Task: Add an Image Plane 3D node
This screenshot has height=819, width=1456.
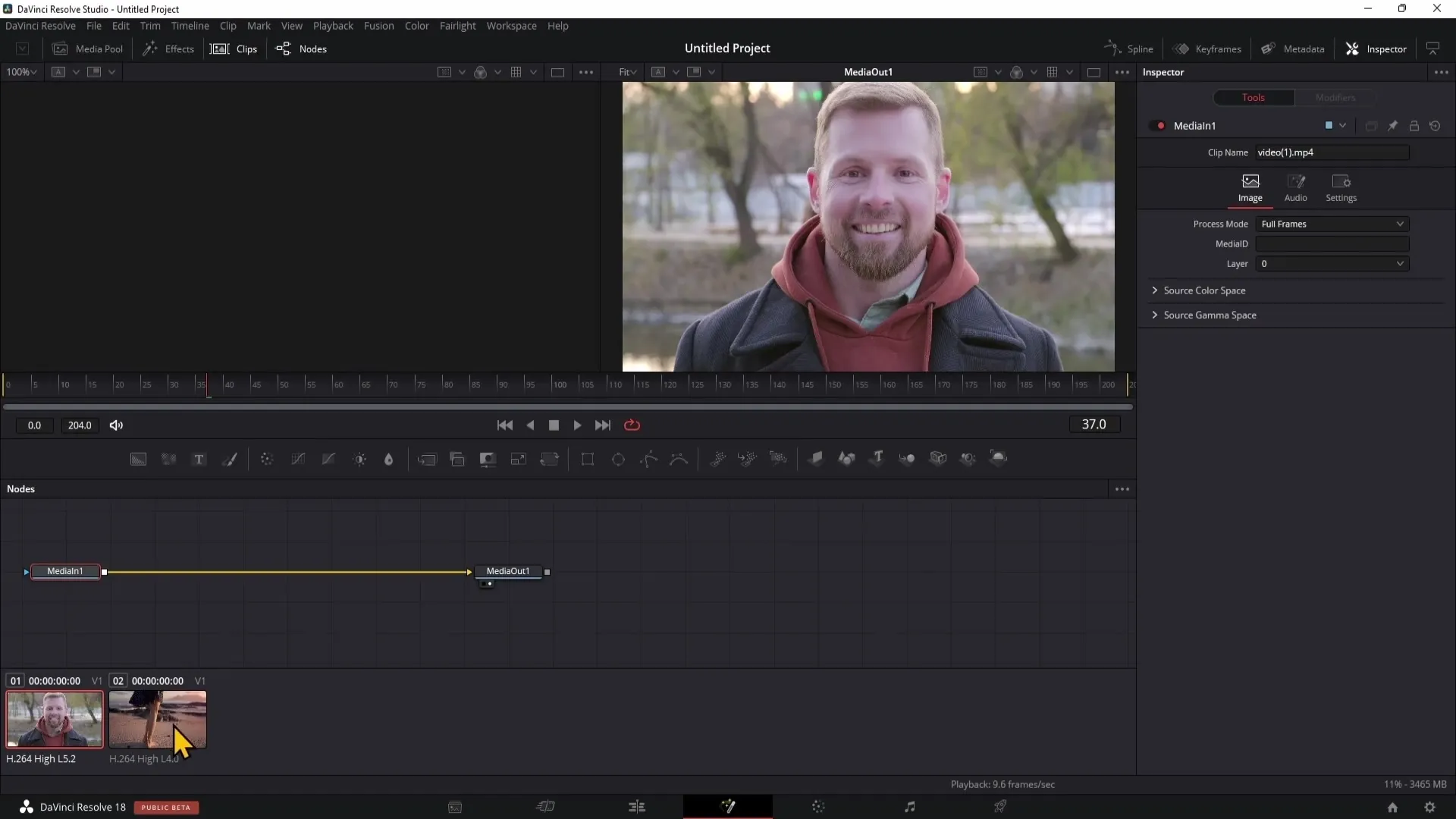Action: point(815,458)
